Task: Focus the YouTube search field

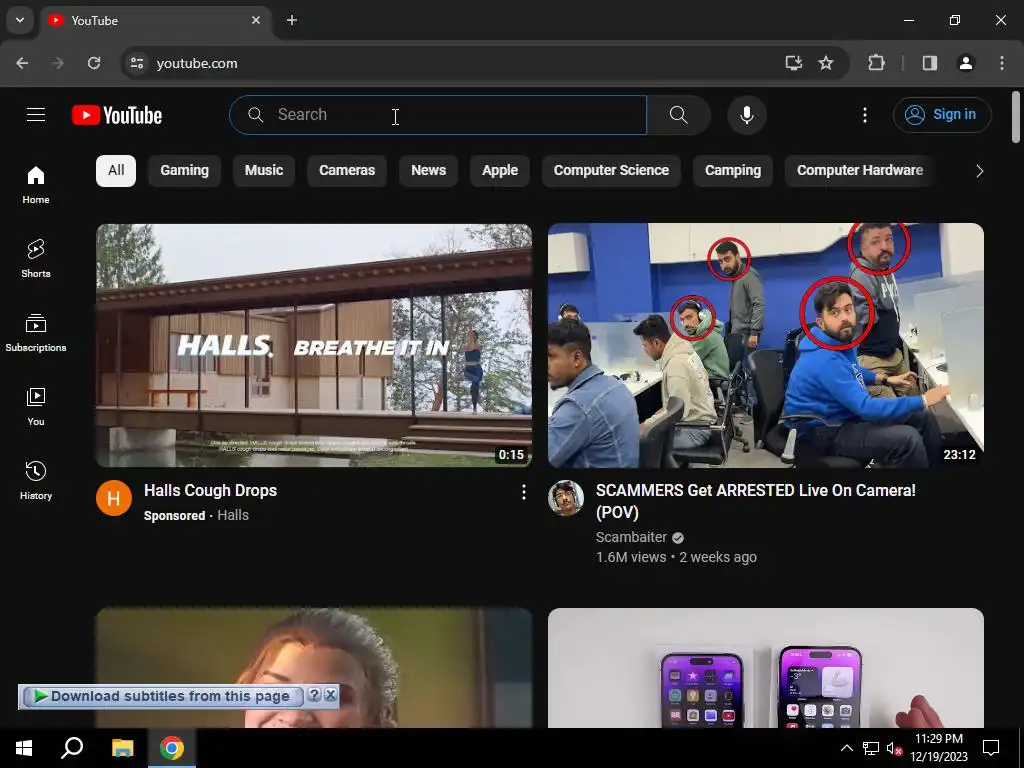Action: (x=438, y=115)
